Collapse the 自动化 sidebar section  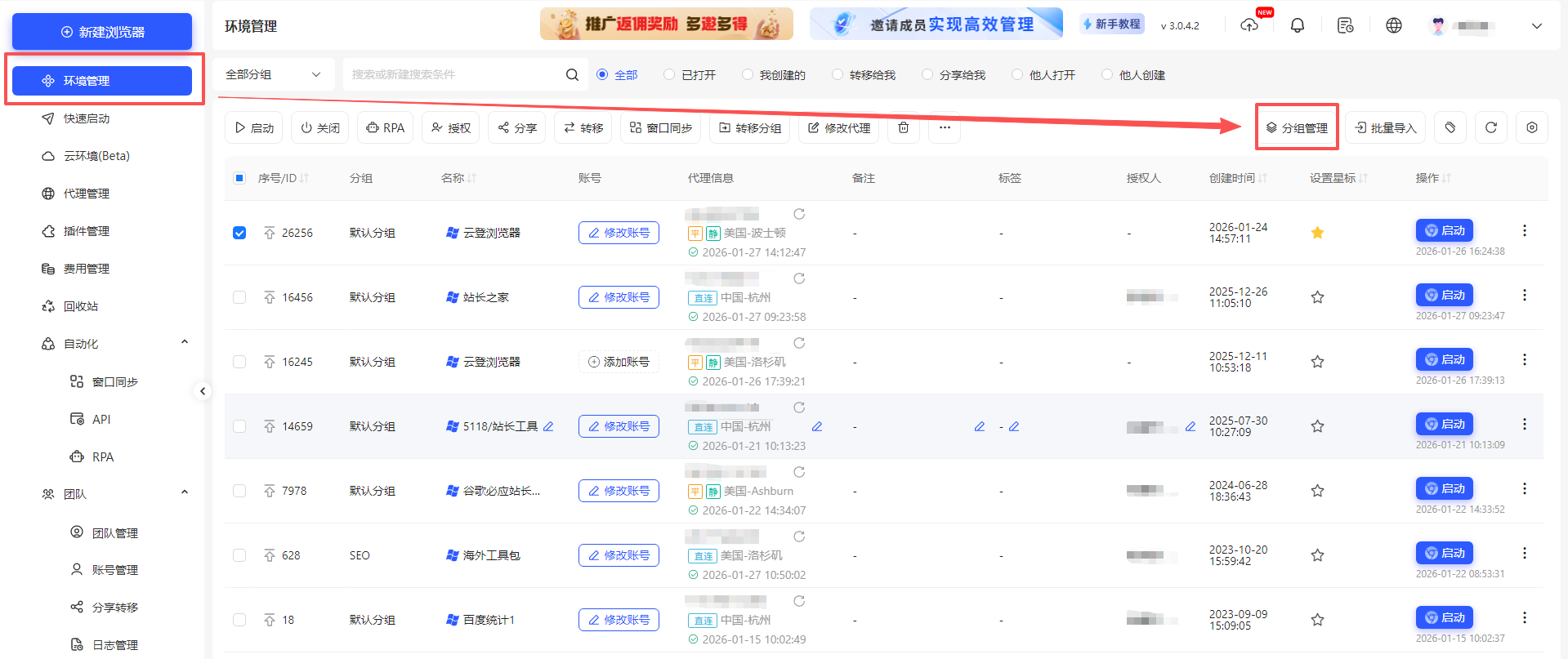coord(185,343)
